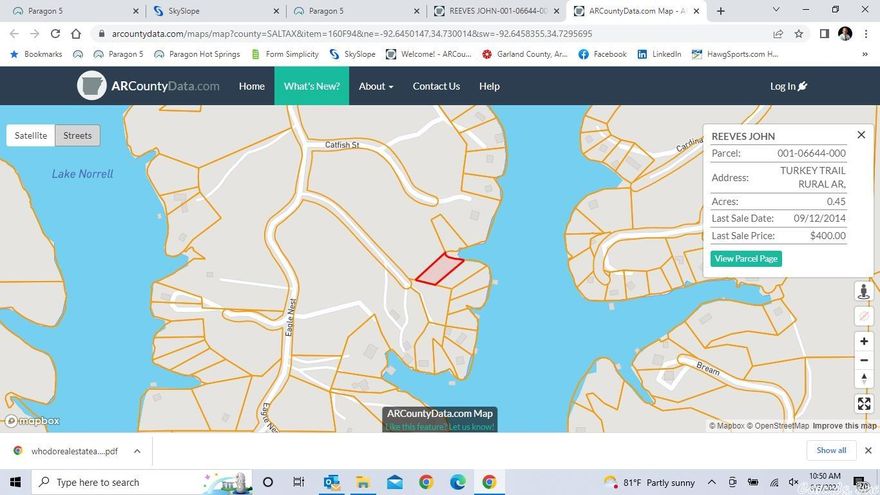Bookmark this page with the star icon
The width and height of the screenshot is (880, 495).
coord(799,34)
